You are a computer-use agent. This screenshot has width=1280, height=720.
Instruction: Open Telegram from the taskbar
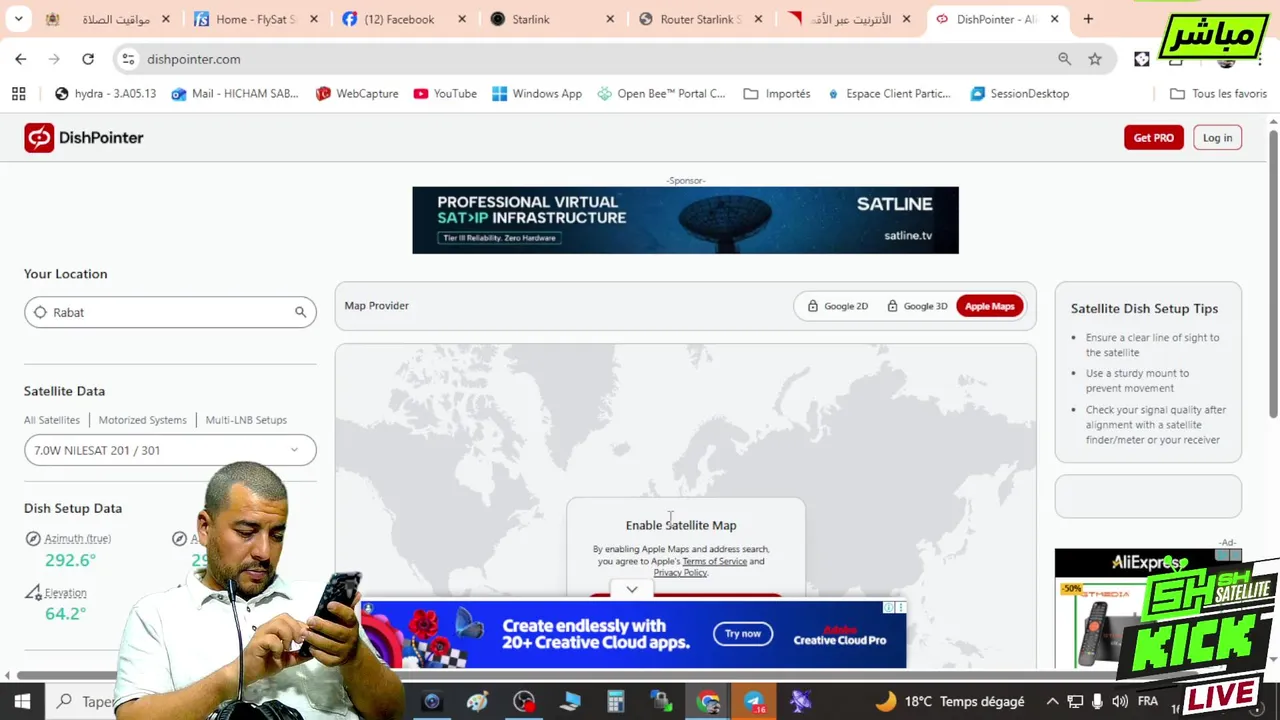[754, 701]
